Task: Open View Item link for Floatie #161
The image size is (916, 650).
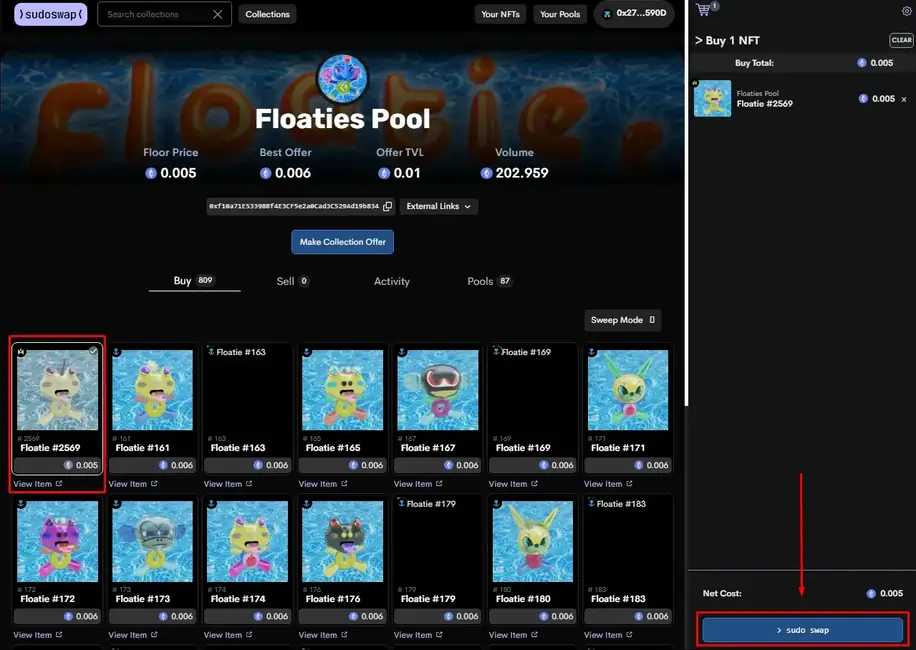Action: click(133, 484)
